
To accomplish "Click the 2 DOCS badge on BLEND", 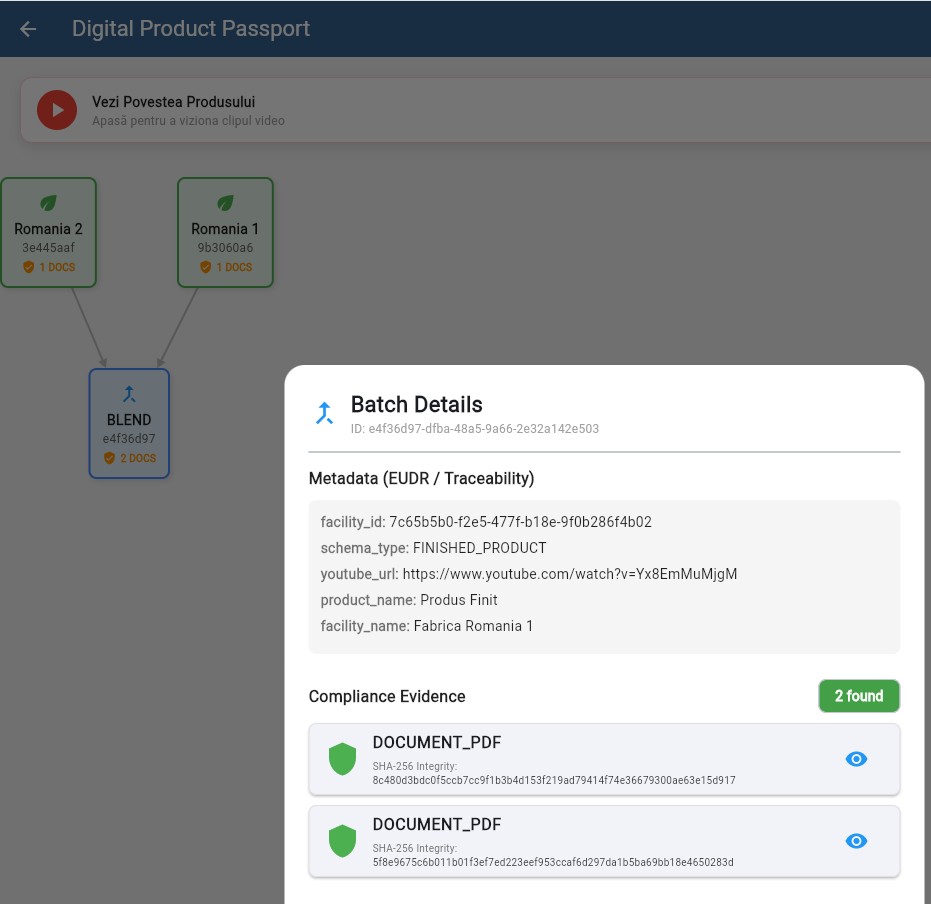I will coord(129,458).
